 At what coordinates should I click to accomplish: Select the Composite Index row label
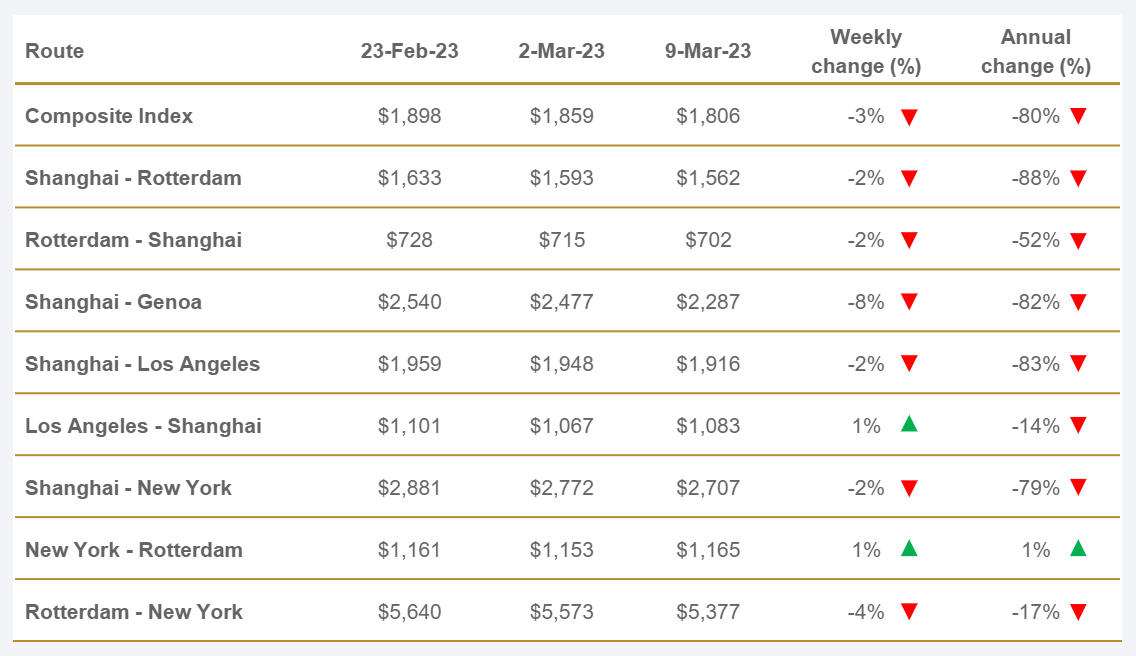(x=109, y=116)
